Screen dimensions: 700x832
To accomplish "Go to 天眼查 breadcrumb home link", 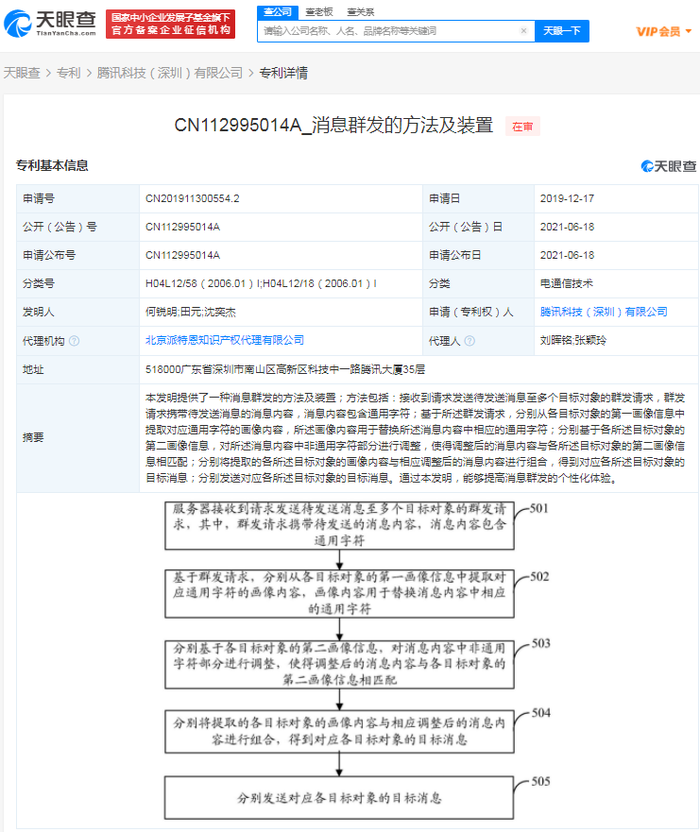I will [22, 73].
